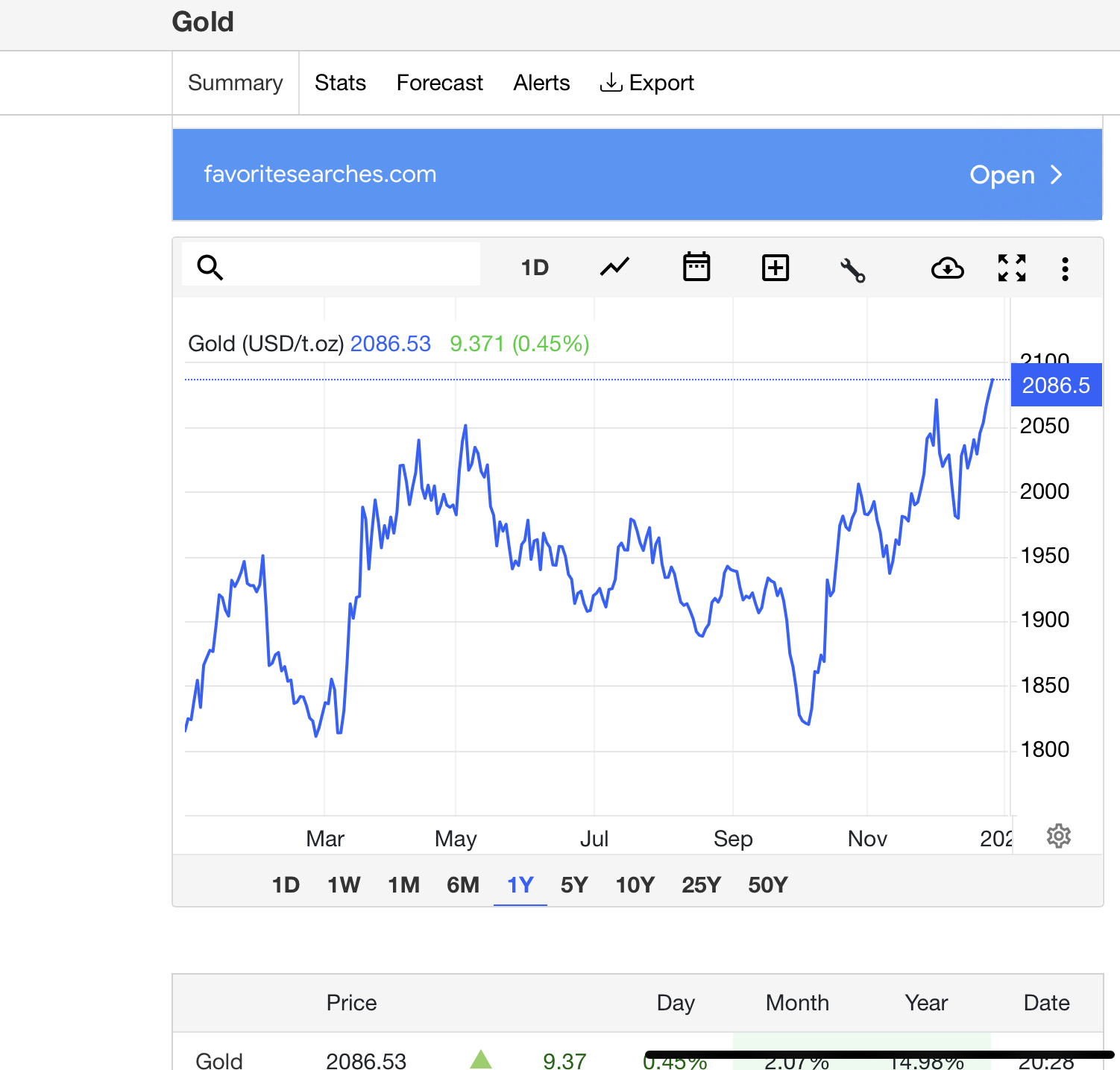This screenshot has height=1070, width=1120.
Task: Select the 1W time range
Action: [x=344, y=885]
